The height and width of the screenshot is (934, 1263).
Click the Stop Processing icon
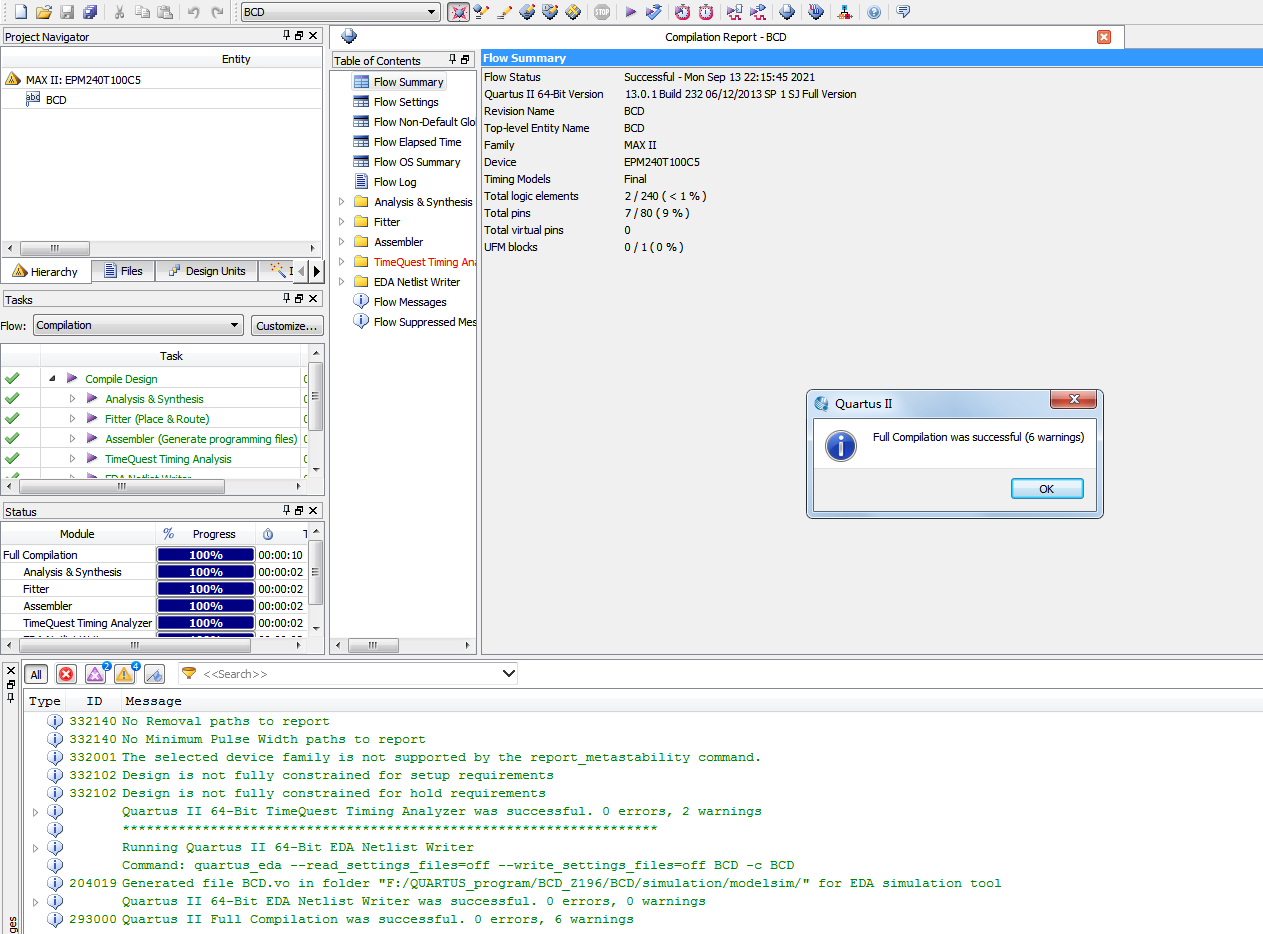pyautogui.click(x=601, y=12)
